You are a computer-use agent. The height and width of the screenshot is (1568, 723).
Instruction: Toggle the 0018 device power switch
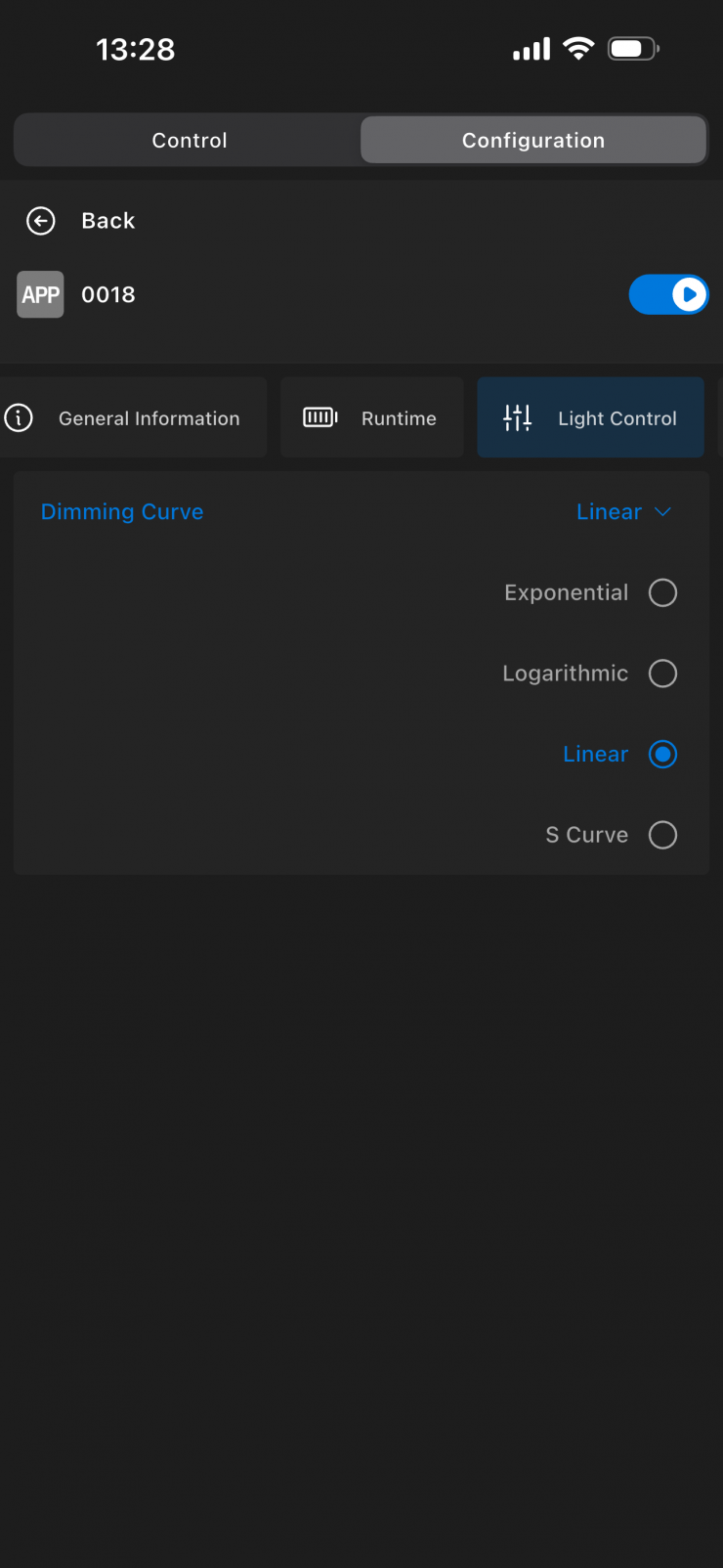coord(668,294)
